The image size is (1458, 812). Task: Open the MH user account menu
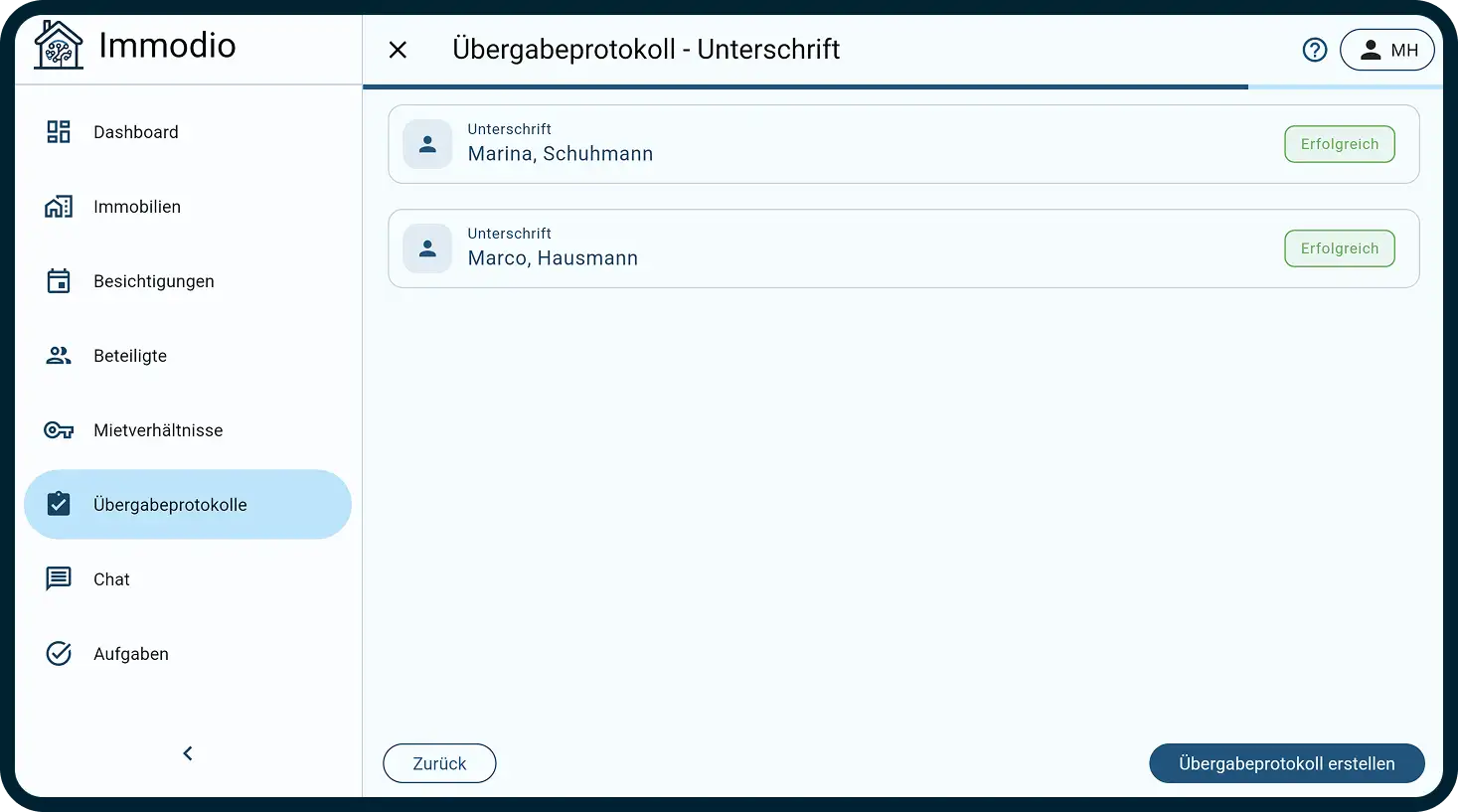coord(1386,50)
